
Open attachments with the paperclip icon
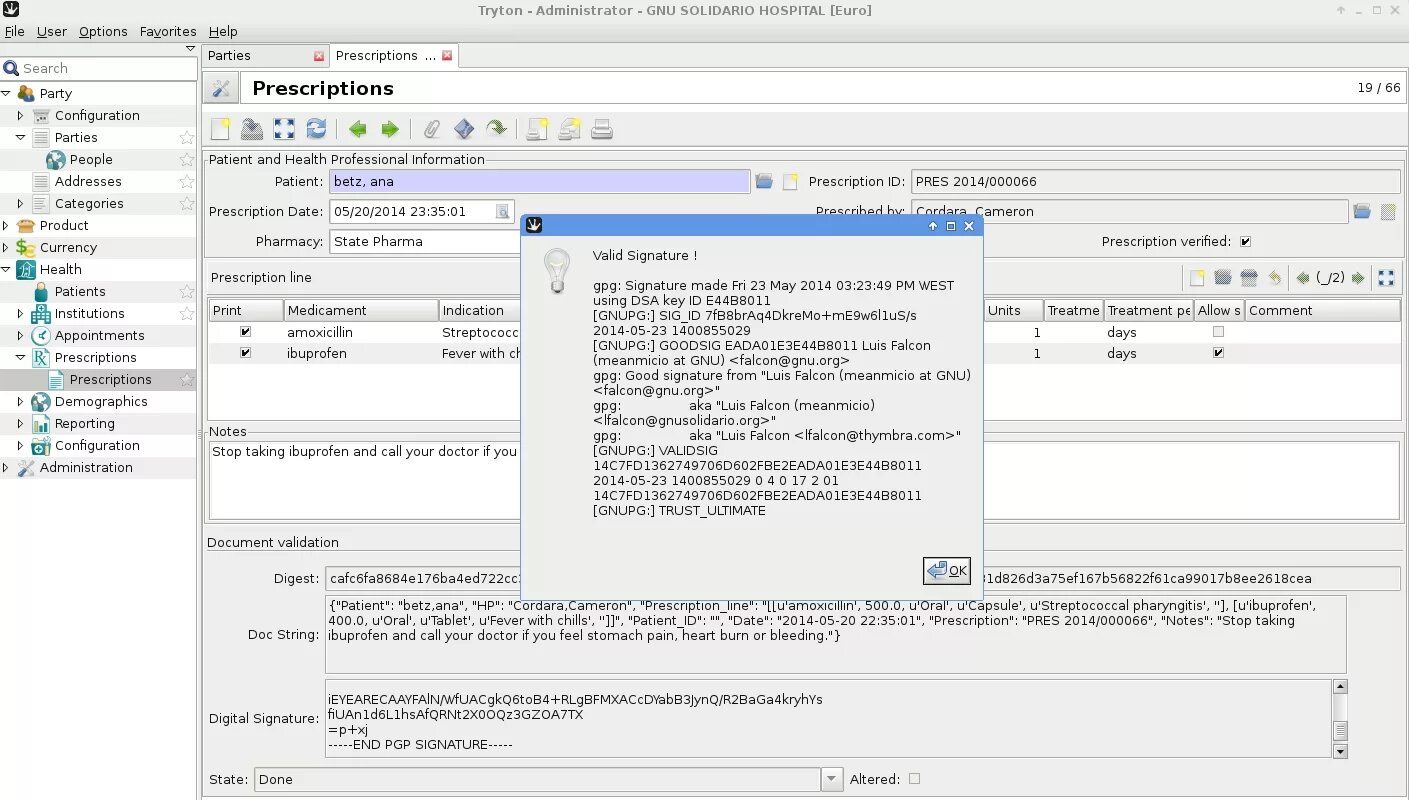431,129
